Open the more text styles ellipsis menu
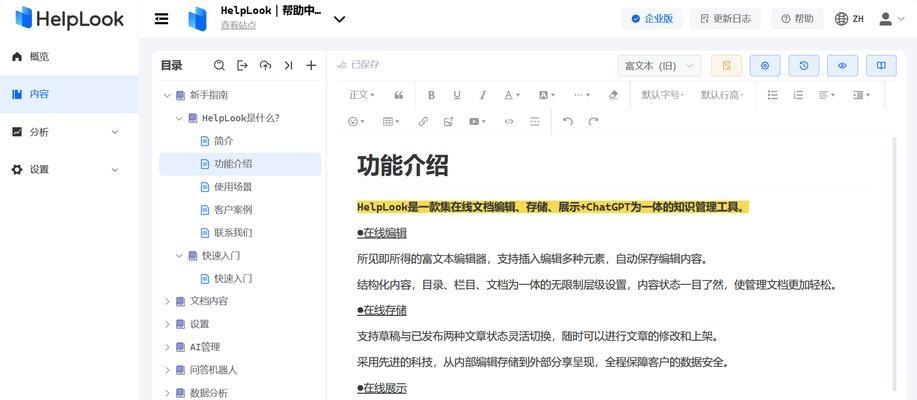Image resolution: width=917 pixels, height=400 pixels. (581, 95)
